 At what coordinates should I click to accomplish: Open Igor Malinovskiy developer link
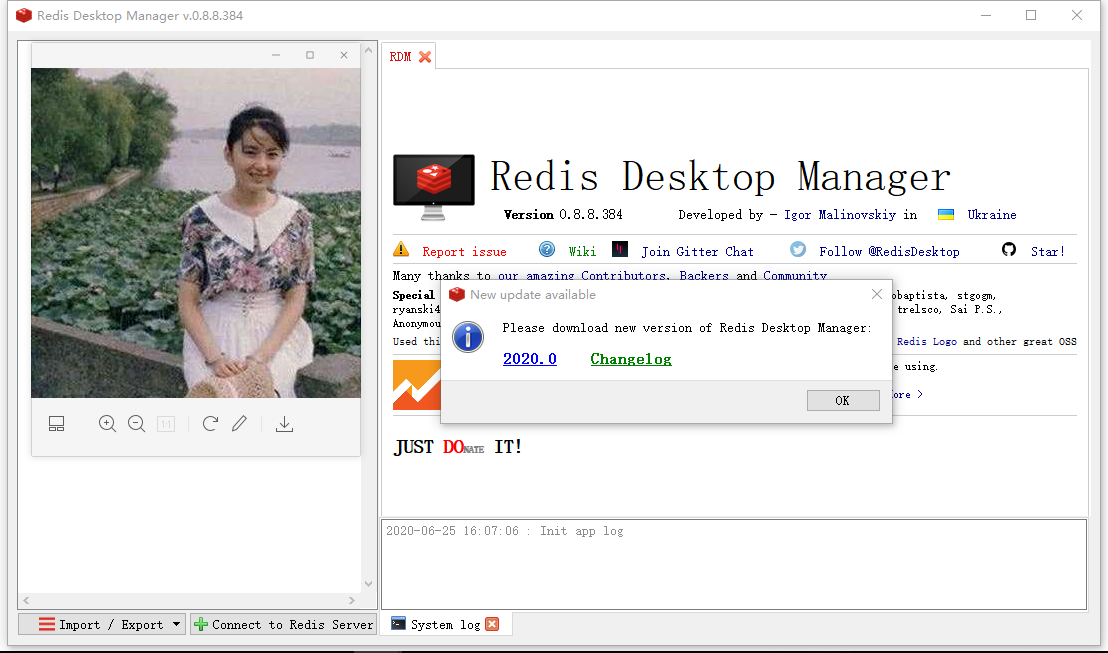click(839, 215)
